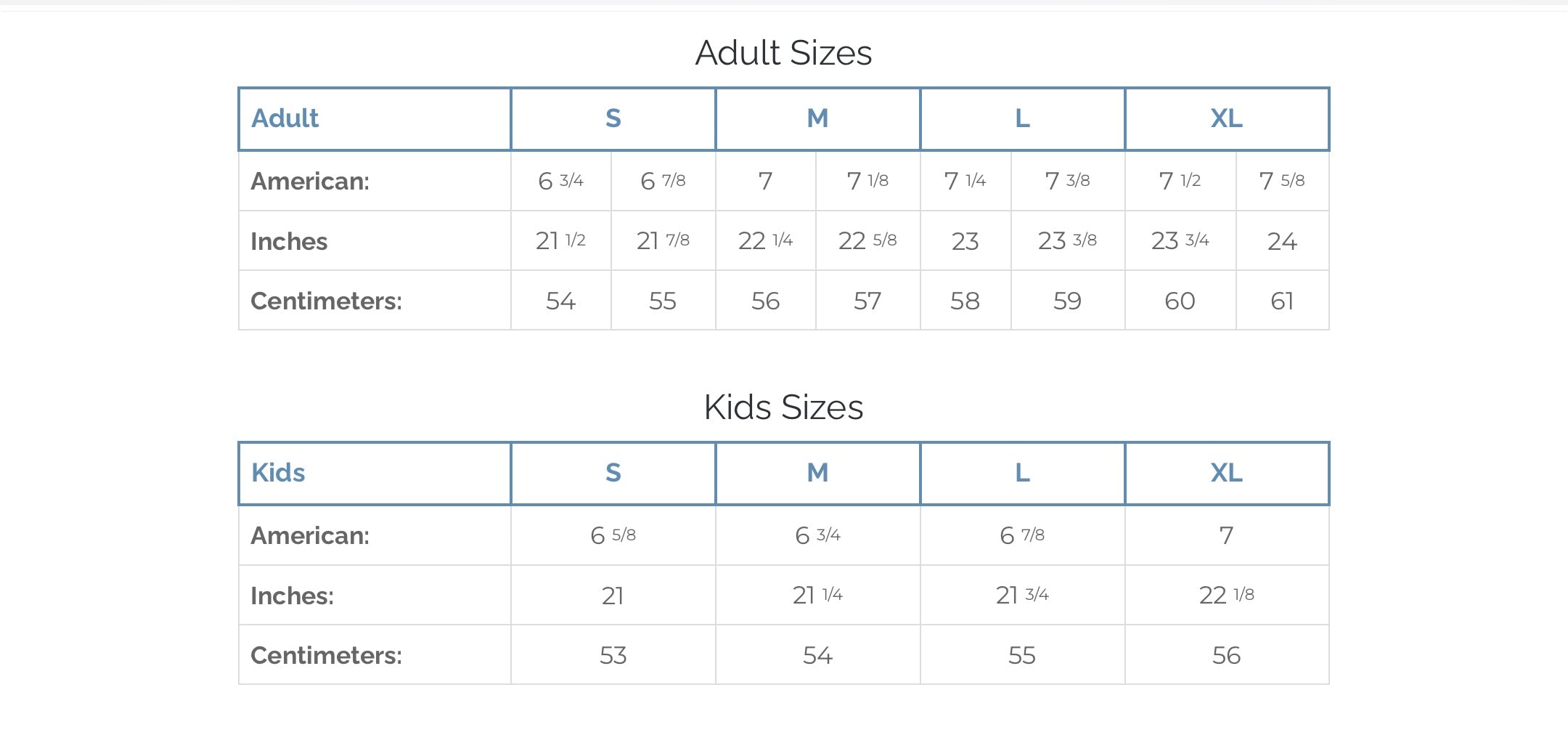
Task: Select the adult 21 1/2 inches cell
Action: [x=560, y=240]
